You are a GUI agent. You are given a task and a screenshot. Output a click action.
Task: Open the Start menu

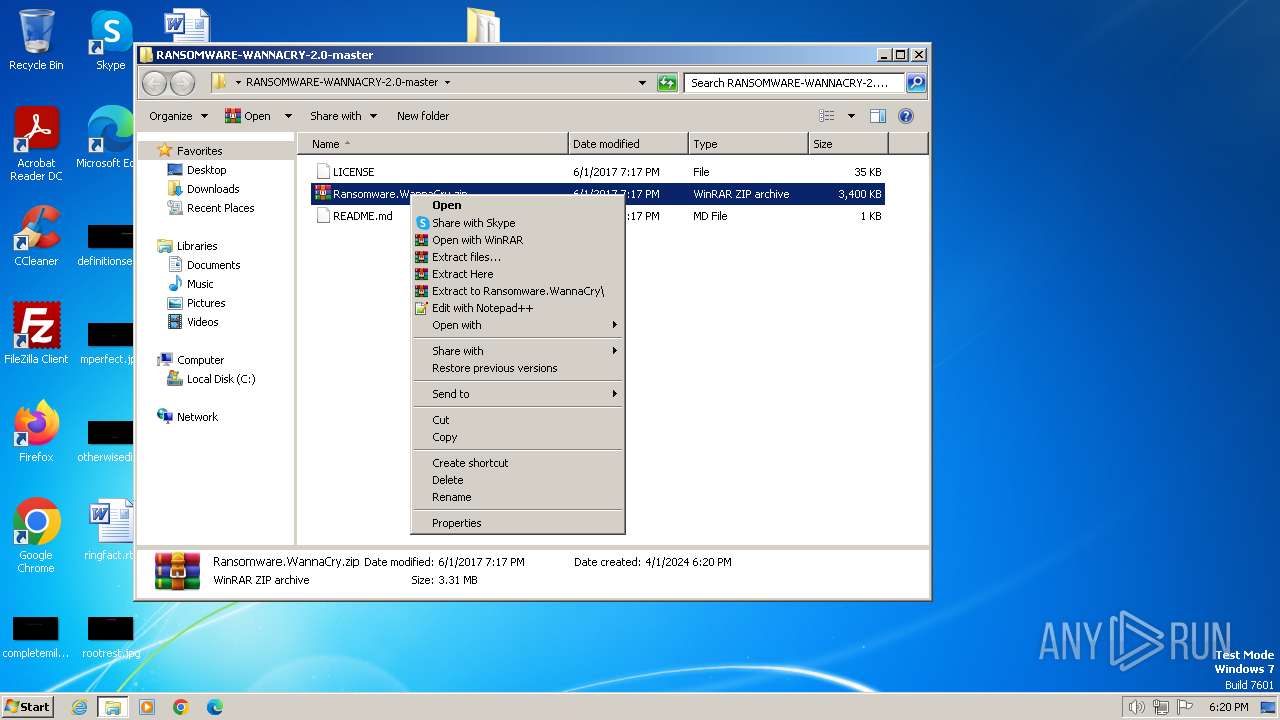pos(28,707)
